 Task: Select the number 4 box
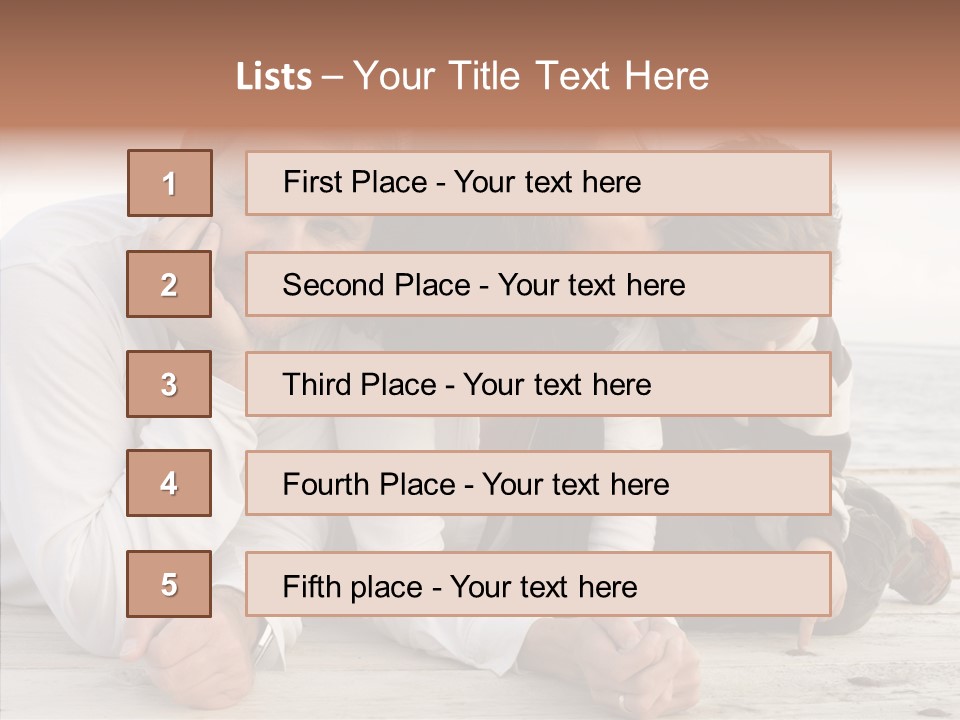pos(169,483)
